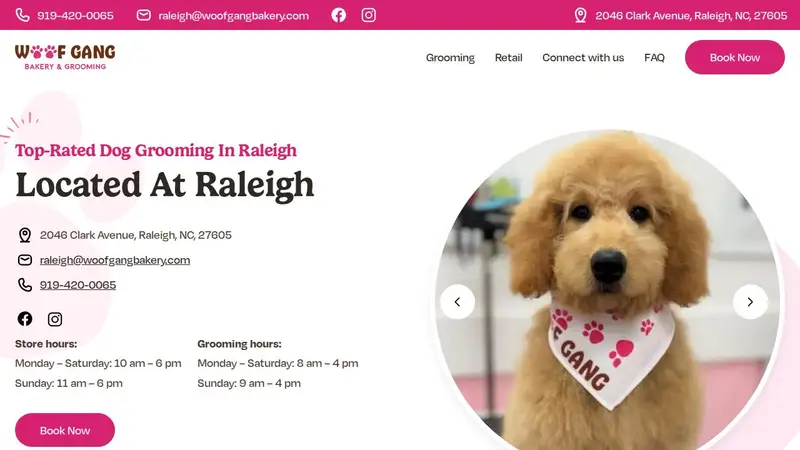Click the envelope icon in the top bar
The height and width of the screenshot is (450, 800).
click(143, 15)
